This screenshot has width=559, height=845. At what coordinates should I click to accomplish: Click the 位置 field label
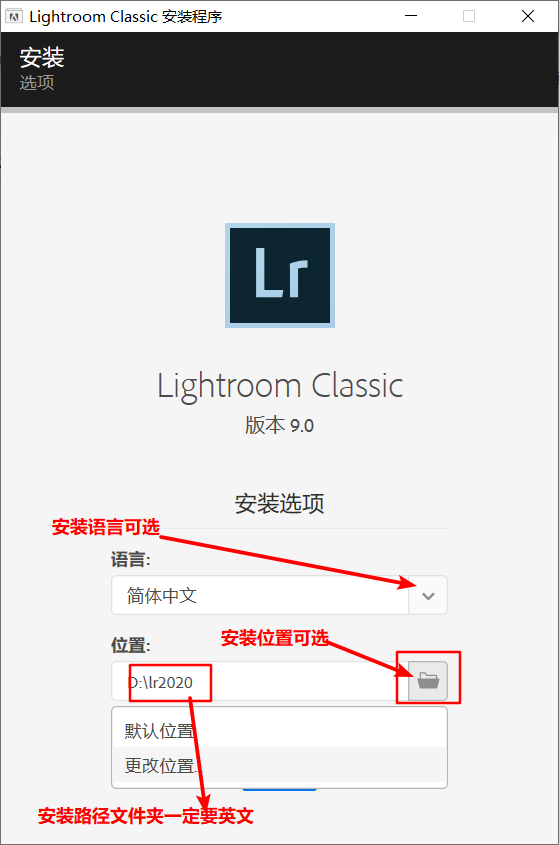coord(131,645)
